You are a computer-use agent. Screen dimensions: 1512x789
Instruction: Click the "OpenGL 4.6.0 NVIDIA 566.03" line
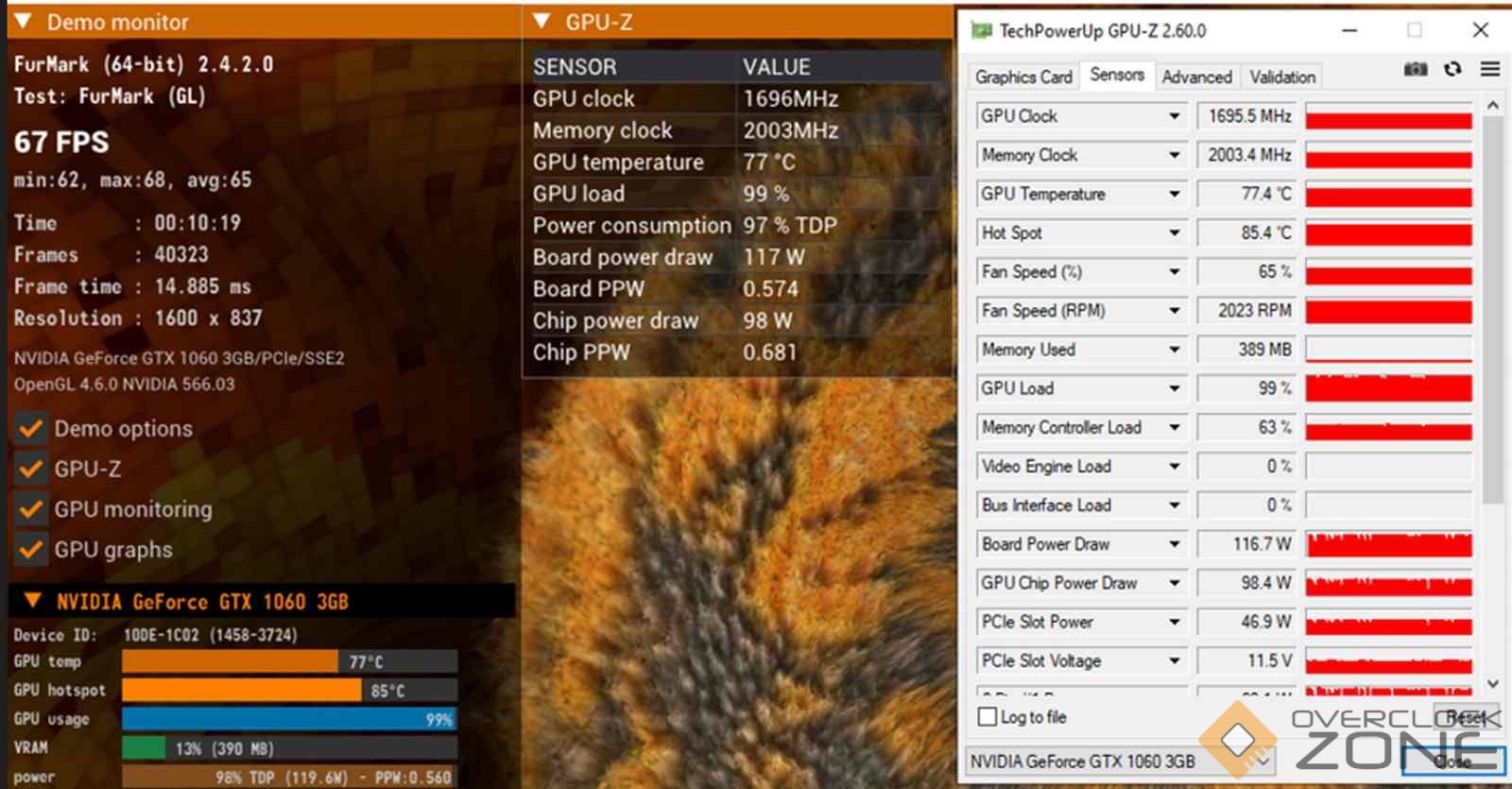click(x=124, y=385)
